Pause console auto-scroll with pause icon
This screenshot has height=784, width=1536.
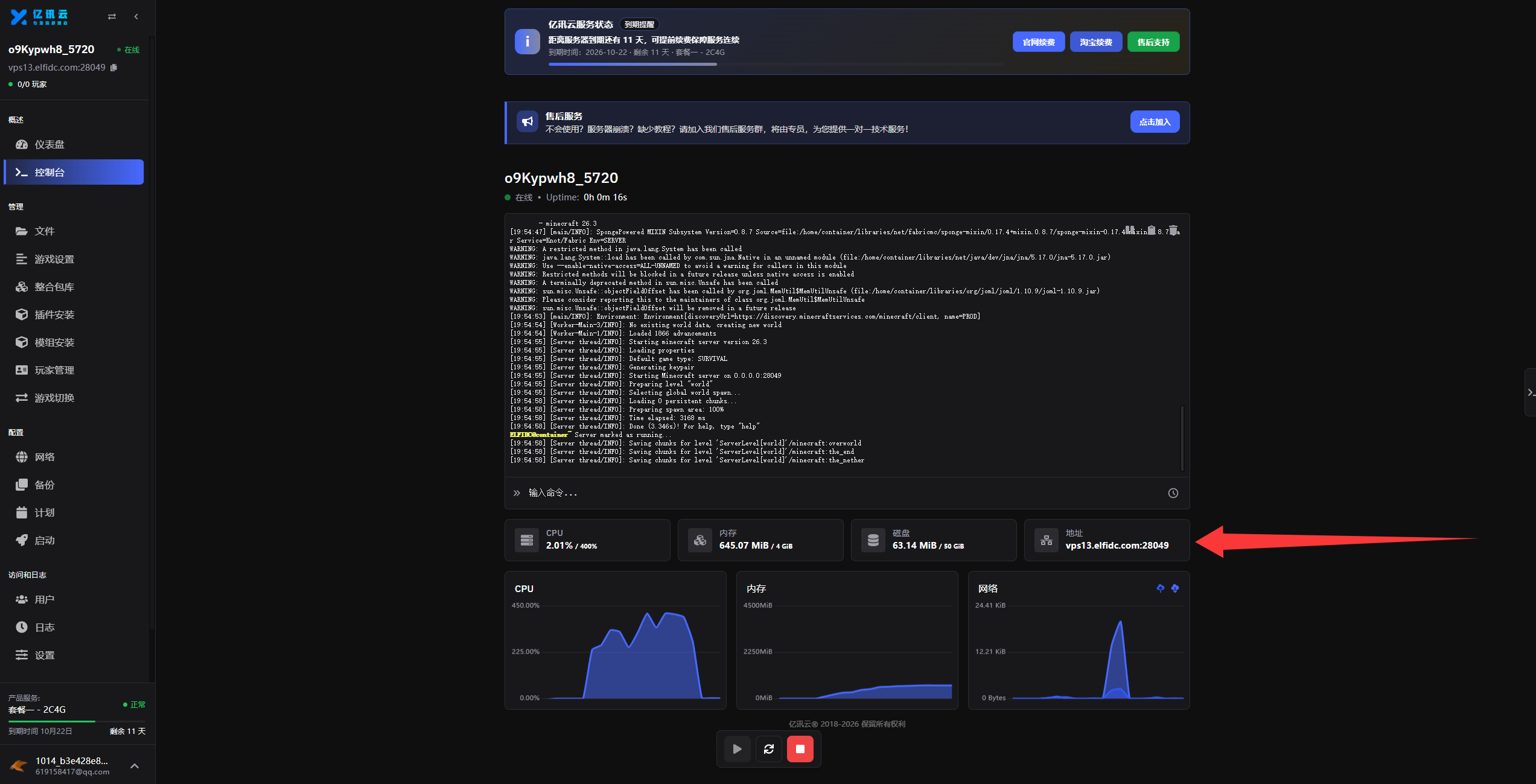[x=1130, y=230]
